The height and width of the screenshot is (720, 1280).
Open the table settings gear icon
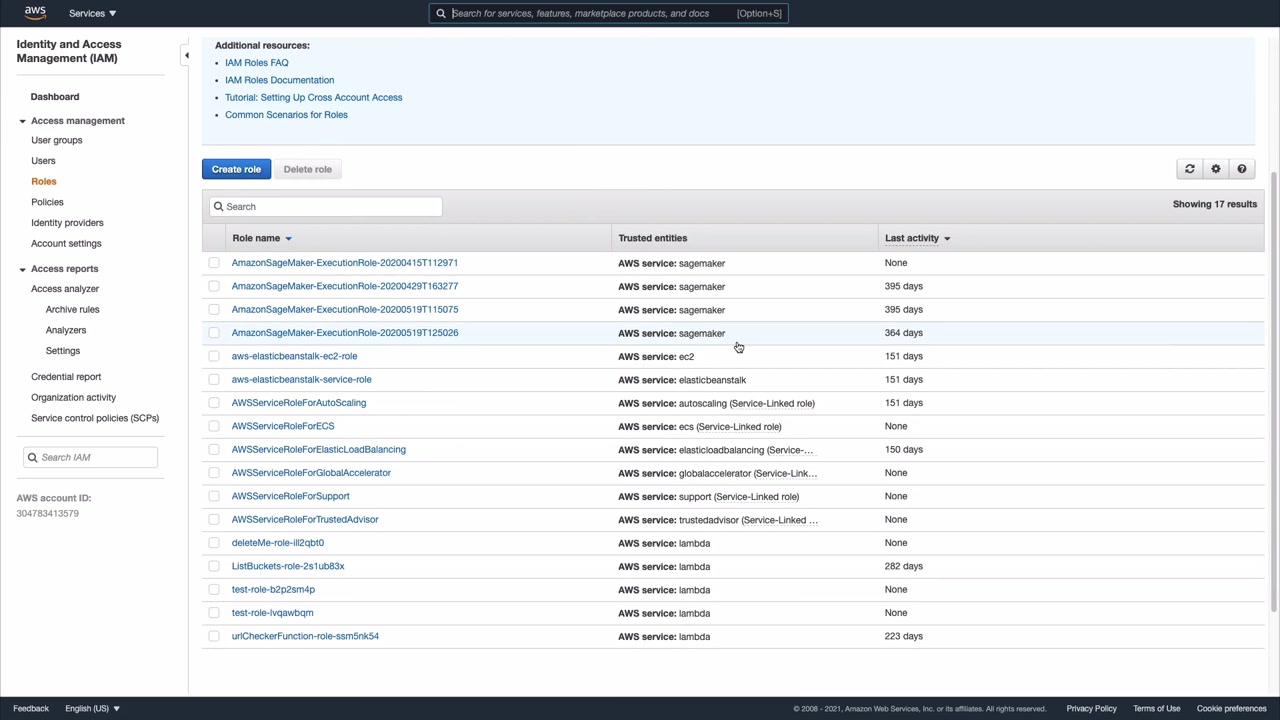(x=1215, y=169)
